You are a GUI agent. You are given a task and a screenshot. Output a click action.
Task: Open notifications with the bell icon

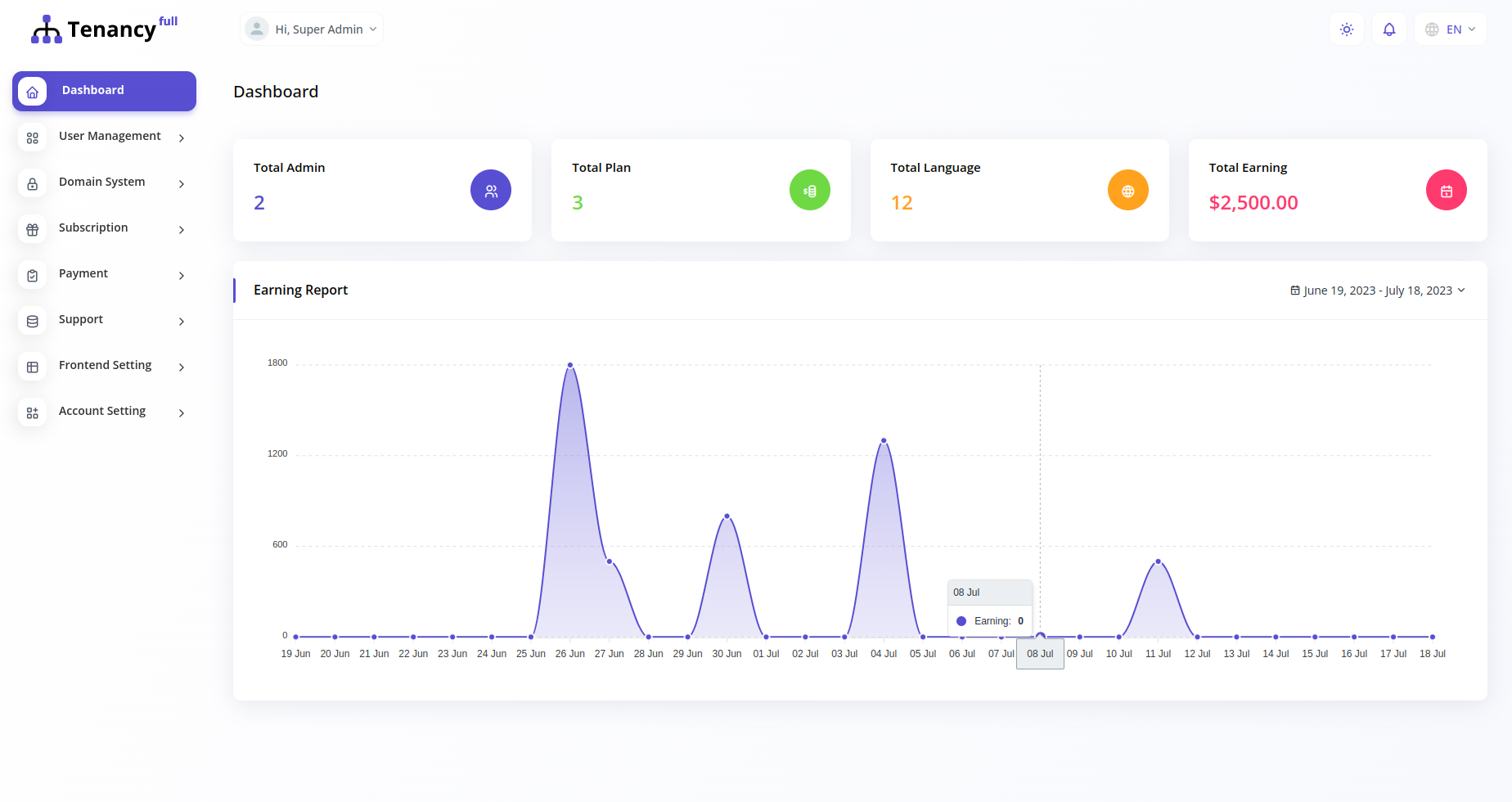click(x=1388, y=29)
